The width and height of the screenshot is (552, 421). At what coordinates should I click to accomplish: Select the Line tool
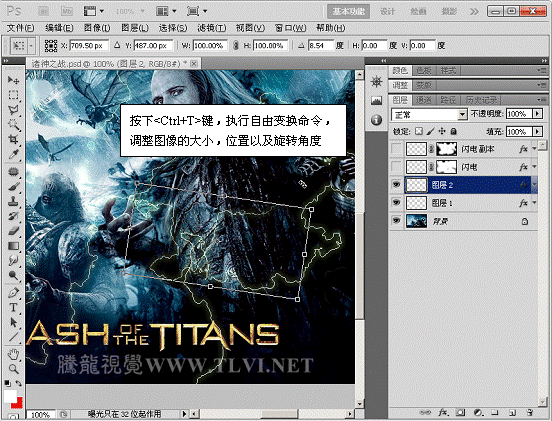click(x=13, y=337)
